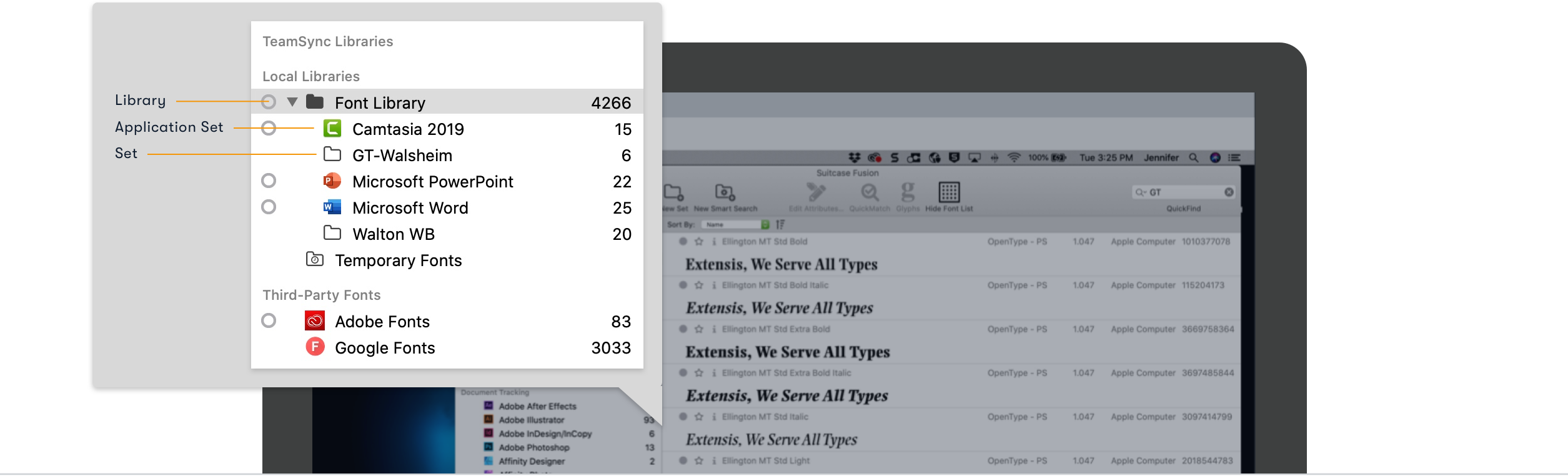This screenshot has width=1568, height=476.
Task: Collapse the Font Library disclosure triangle
Action: pyautogui.click(x=292, y=102)
